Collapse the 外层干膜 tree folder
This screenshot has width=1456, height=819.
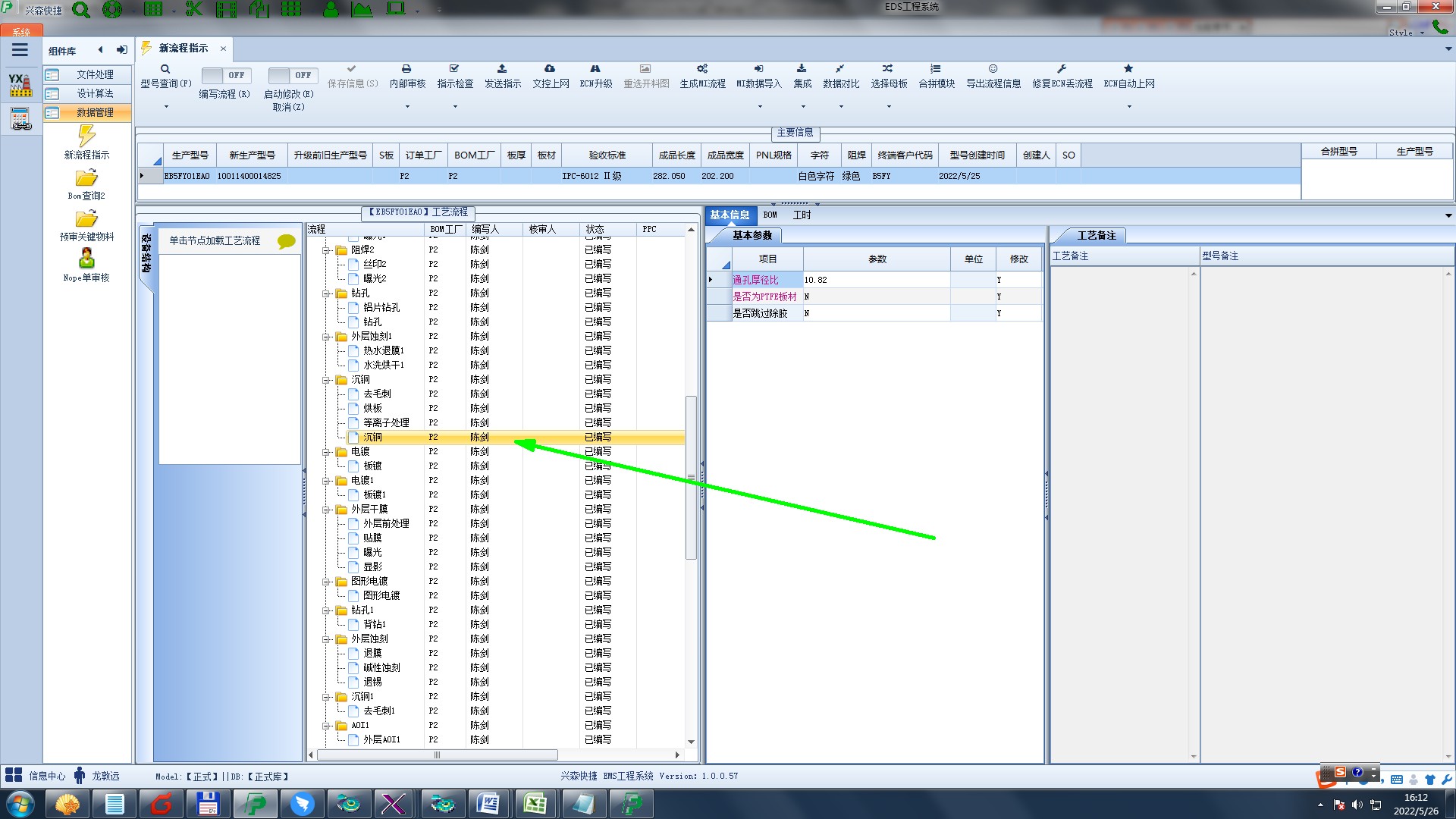pyautogui.click(x=327, y=510)
